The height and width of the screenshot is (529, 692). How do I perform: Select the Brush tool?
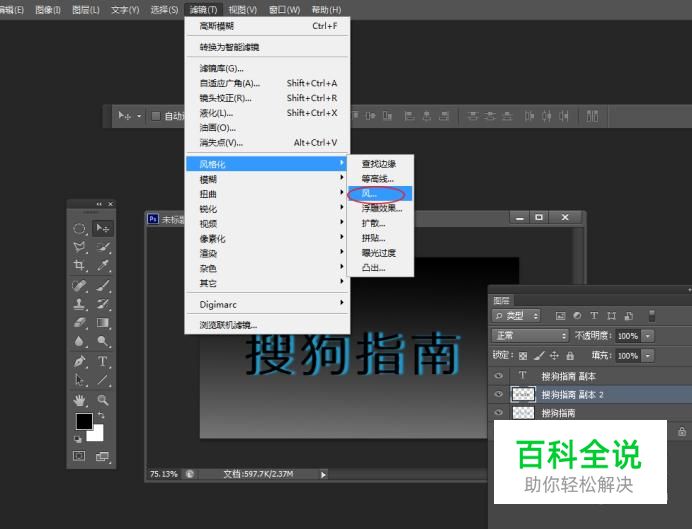(103, 285)
